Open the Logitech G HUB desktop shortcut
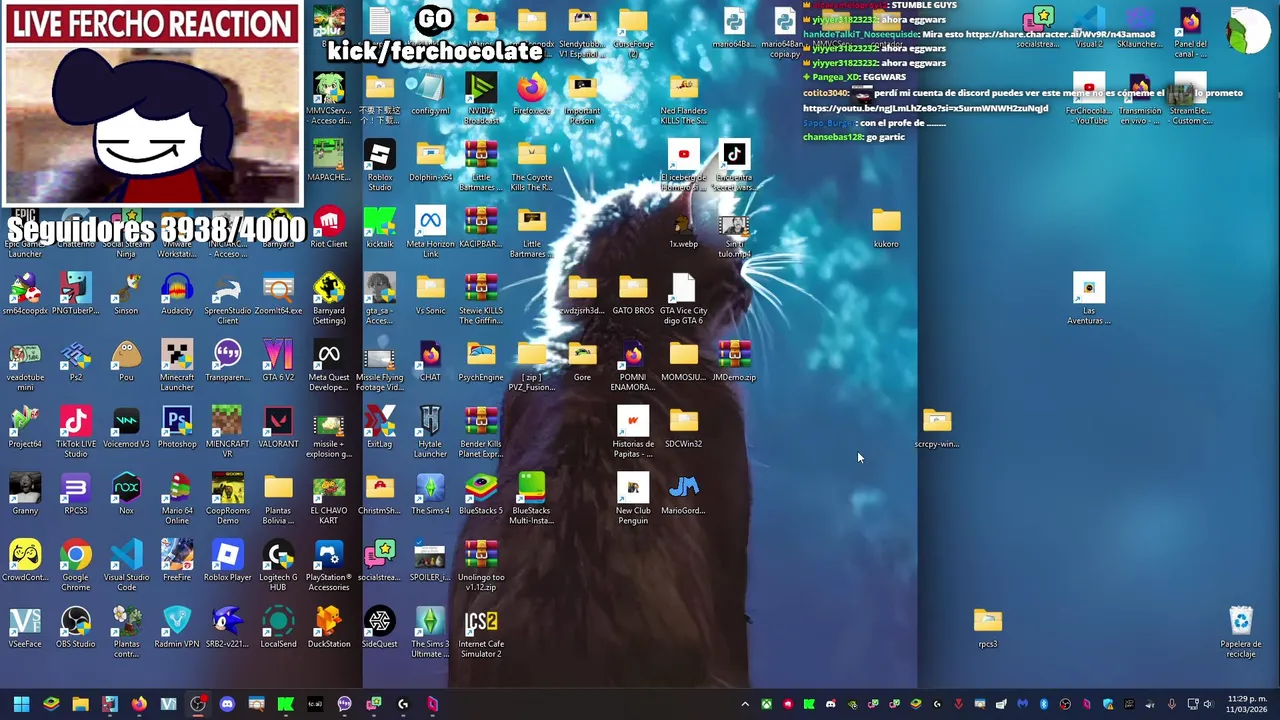This screenshot has height=720, width=1280. pyautogui.click(x=278, y=566)
